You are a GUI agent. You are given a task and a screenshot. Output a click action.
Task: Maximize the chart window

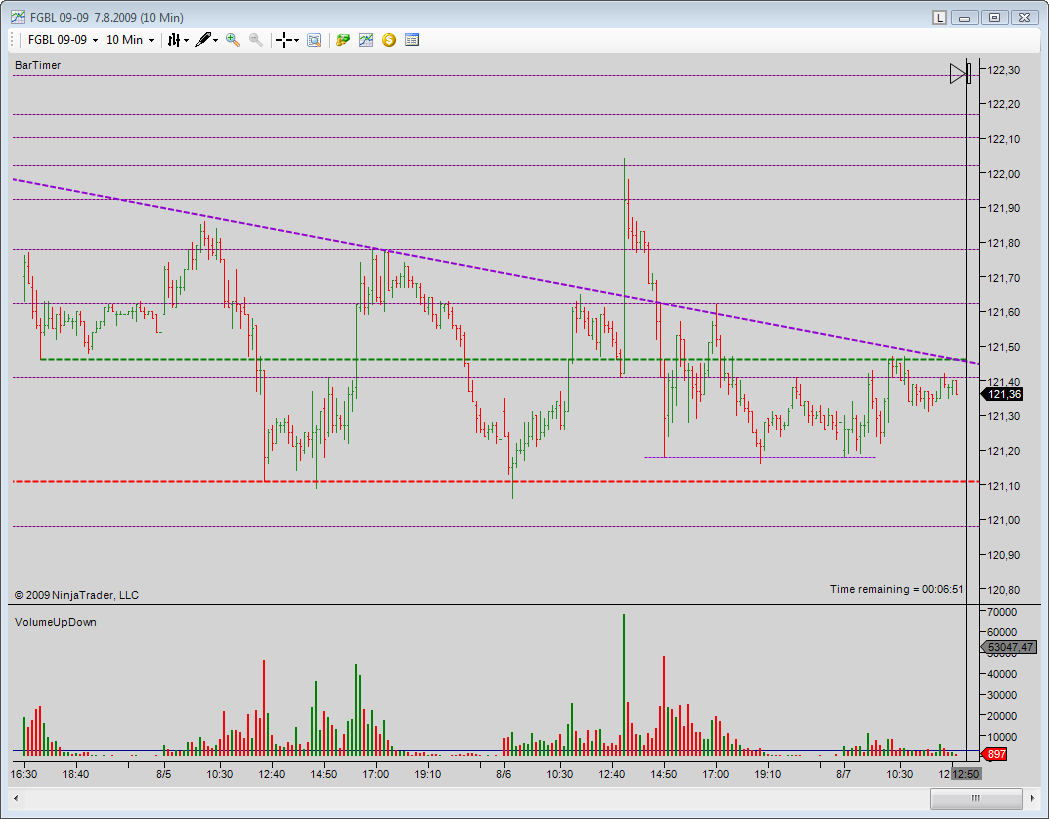(994, 17)
